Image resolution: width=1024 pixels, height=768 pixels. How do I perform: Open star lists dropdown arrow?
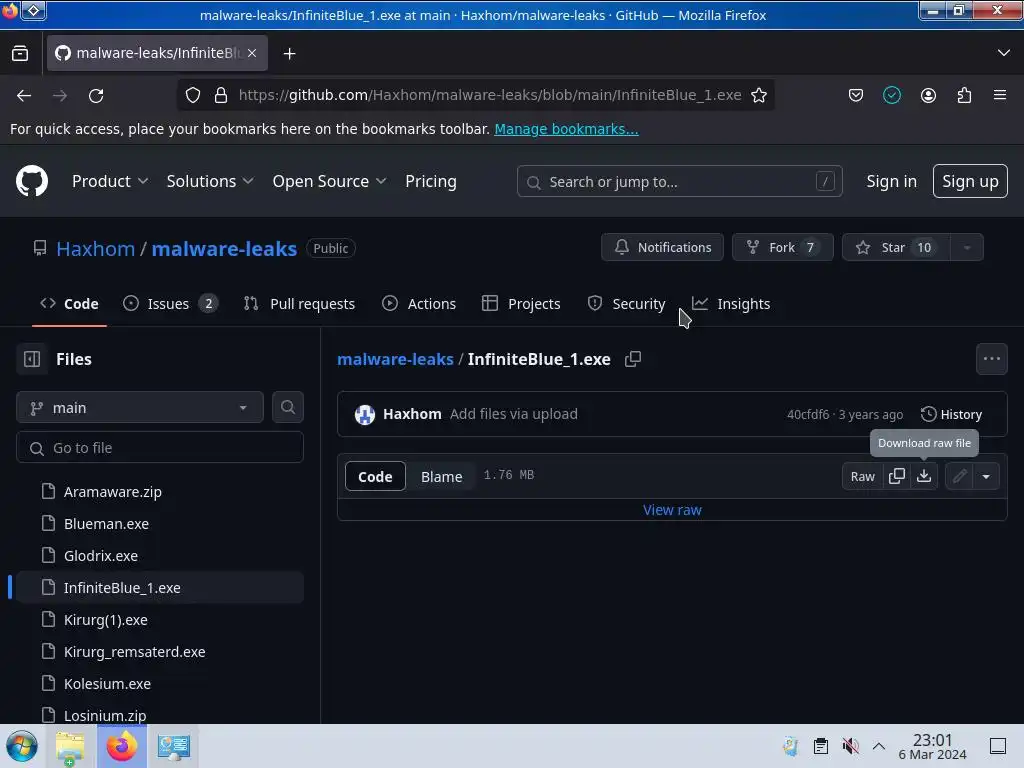coord(967,248)
